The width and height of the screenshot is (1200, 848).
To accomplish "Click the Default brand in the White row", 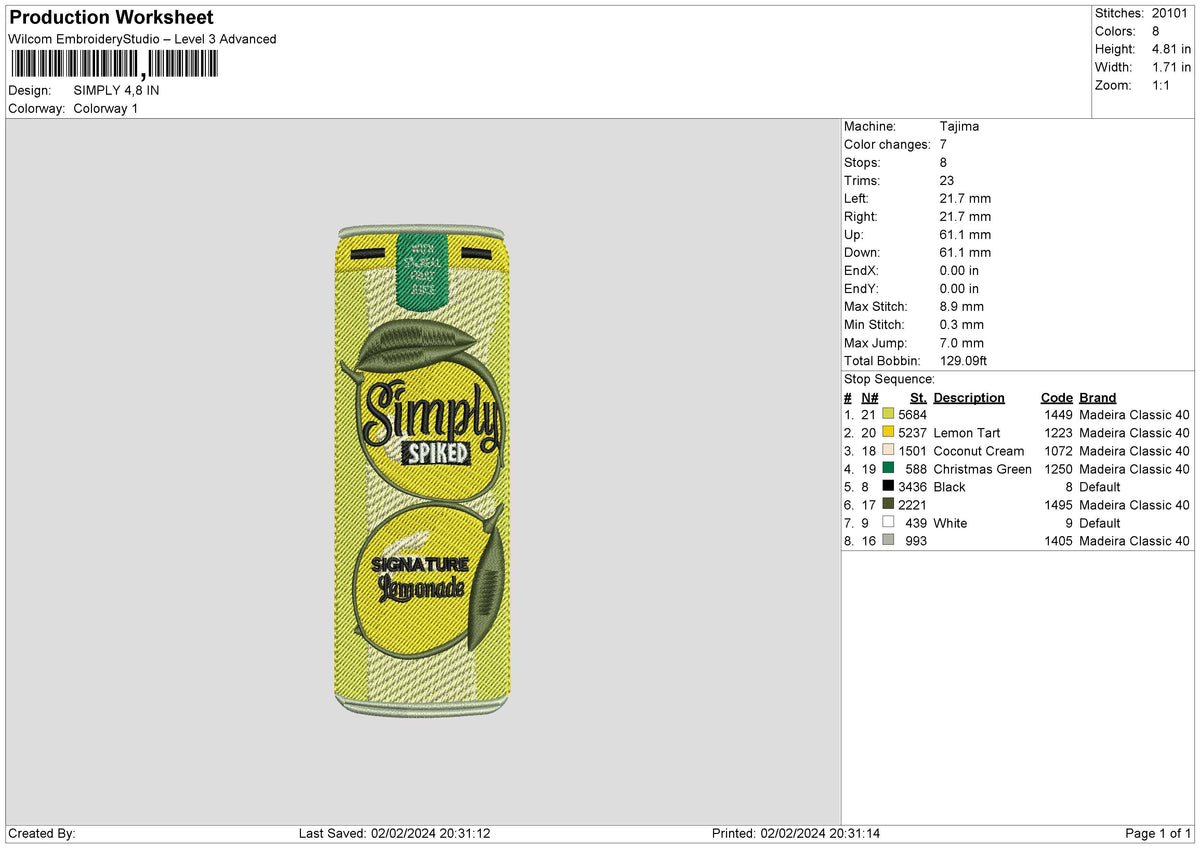I will click(x=1101, y=523).
